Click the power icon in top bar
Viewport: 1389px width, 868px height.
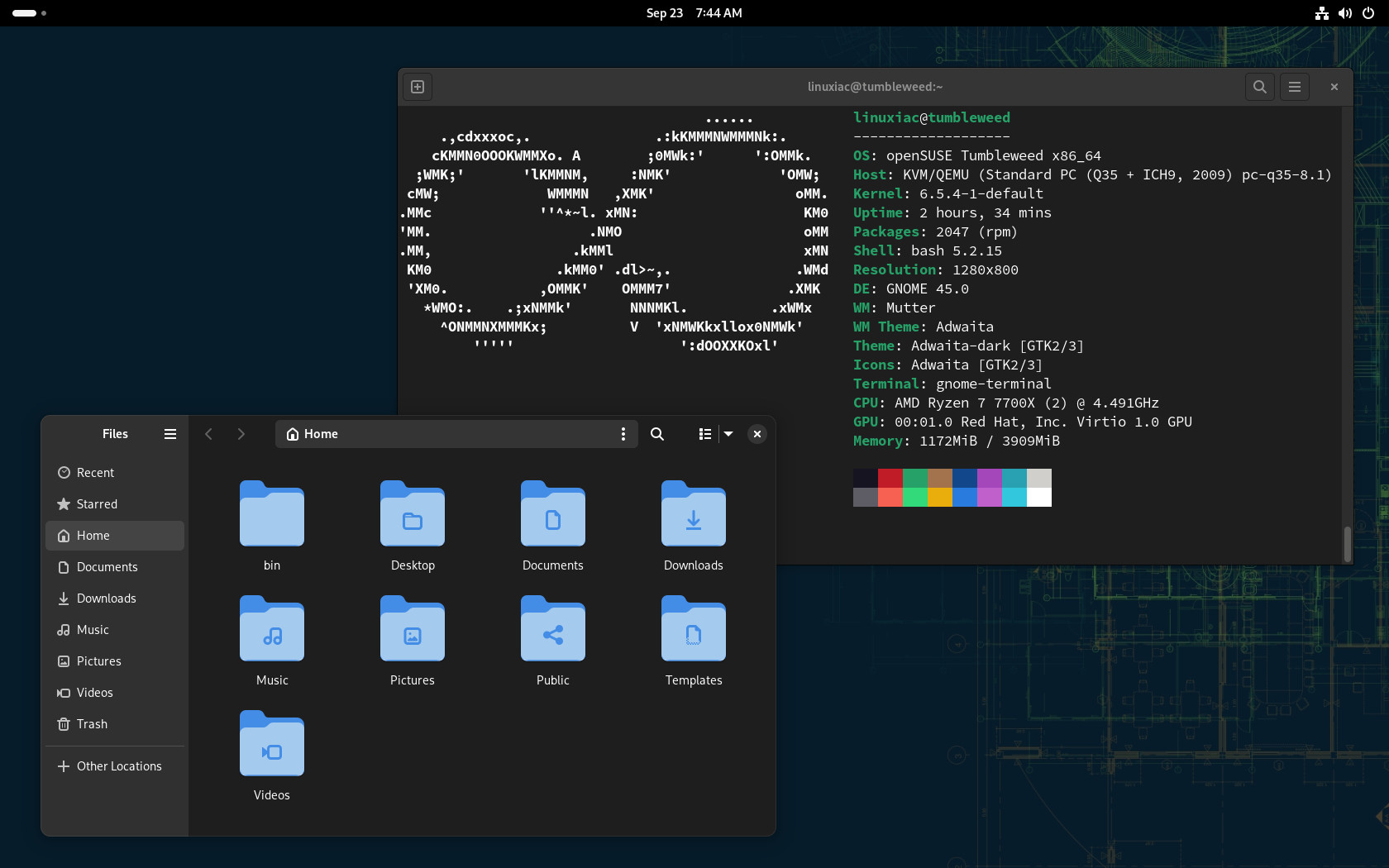click(x=1368, y=13)
